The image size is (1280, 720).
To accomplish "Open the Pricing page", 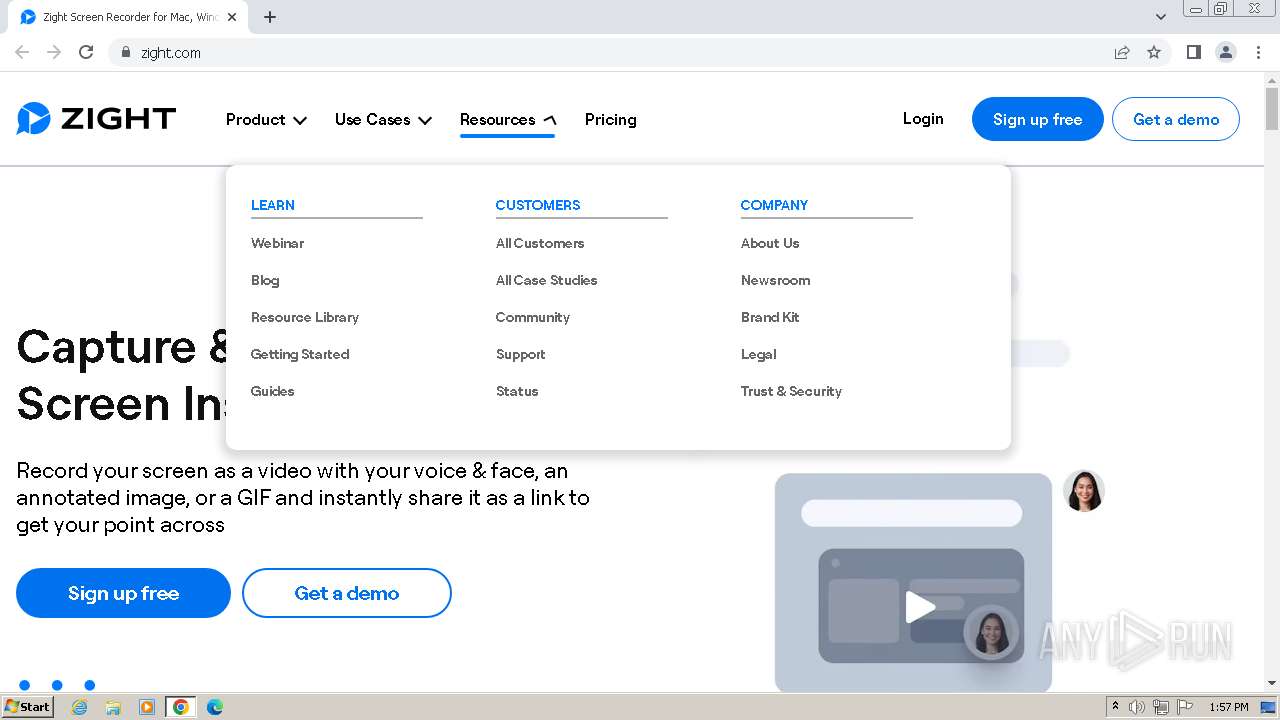I will click(610, 119).
